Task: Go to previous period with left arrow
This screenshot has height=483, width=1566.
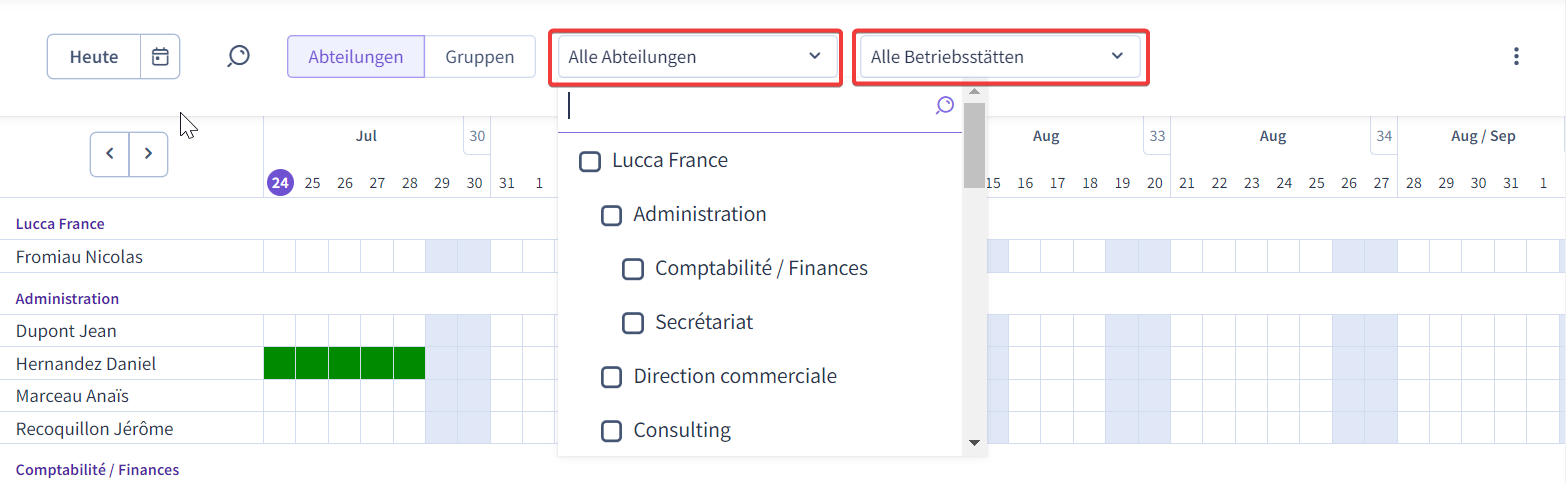Action: 110,154
